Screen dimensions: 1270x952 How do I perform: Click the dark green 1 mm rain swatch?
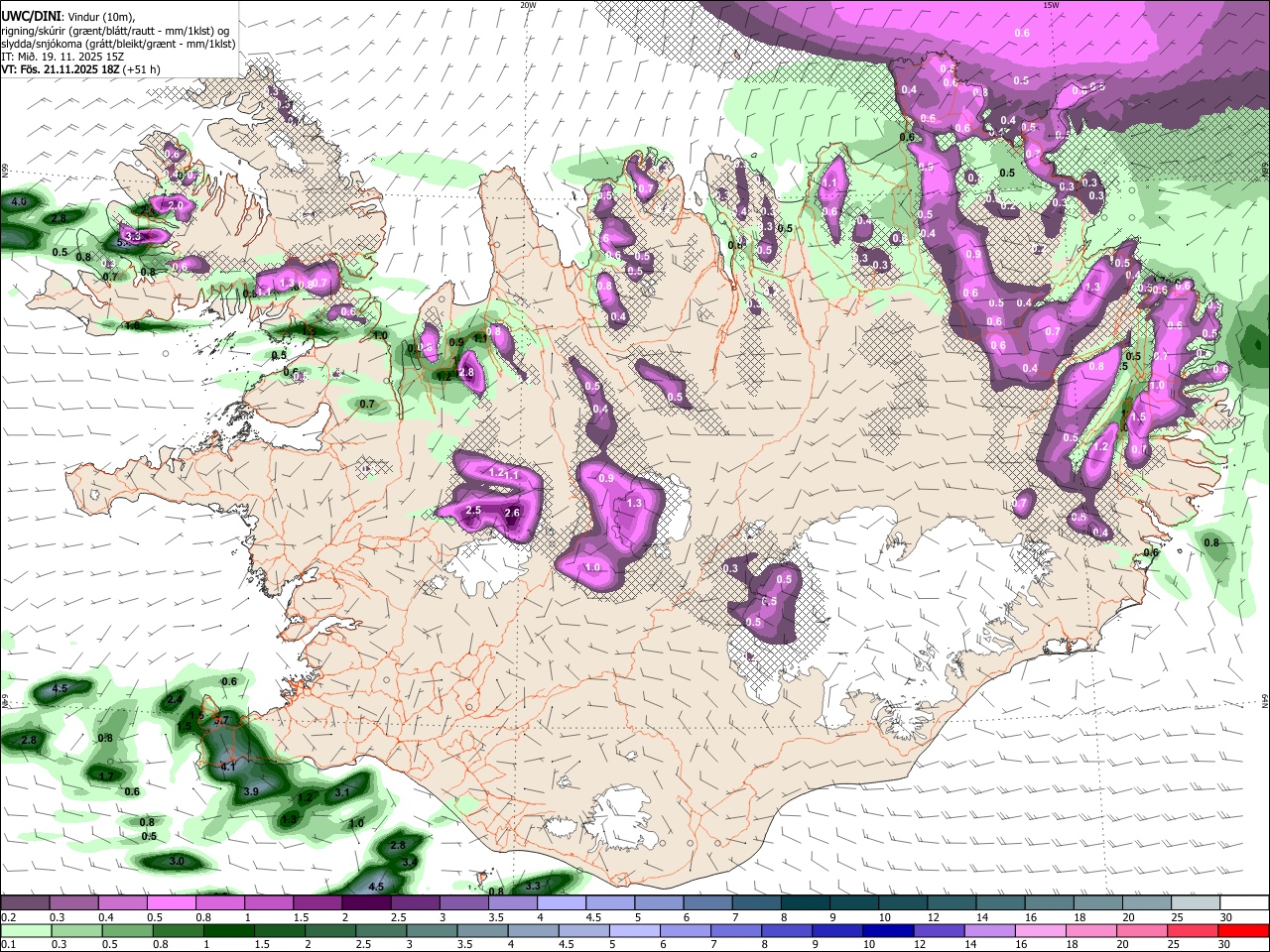click(x=227, y=930)
